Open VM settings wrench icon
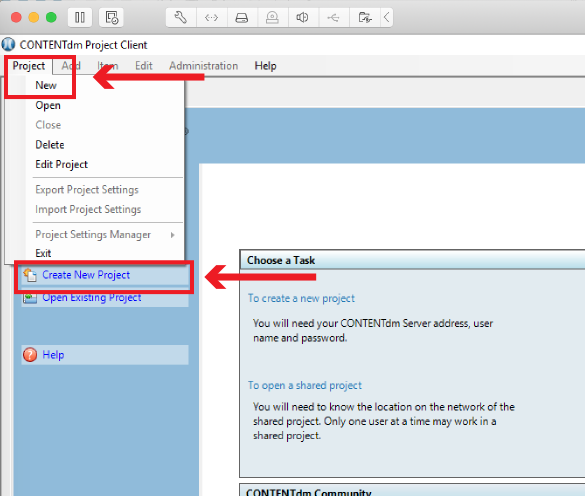The height and width of the screenshot is (496, 585). coord(181,17)
